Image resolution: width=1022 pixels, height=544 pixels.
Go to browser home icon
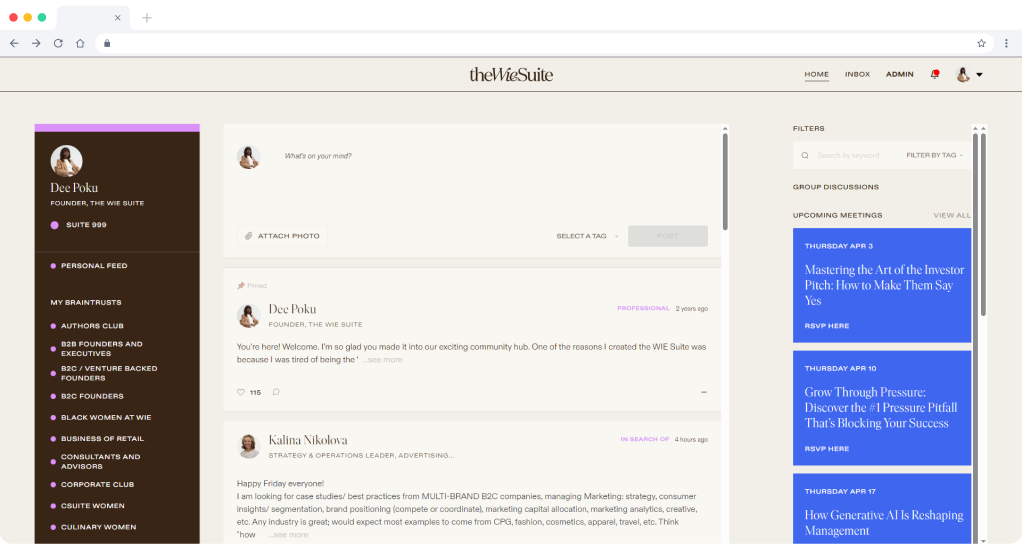[x=80, y=43]
